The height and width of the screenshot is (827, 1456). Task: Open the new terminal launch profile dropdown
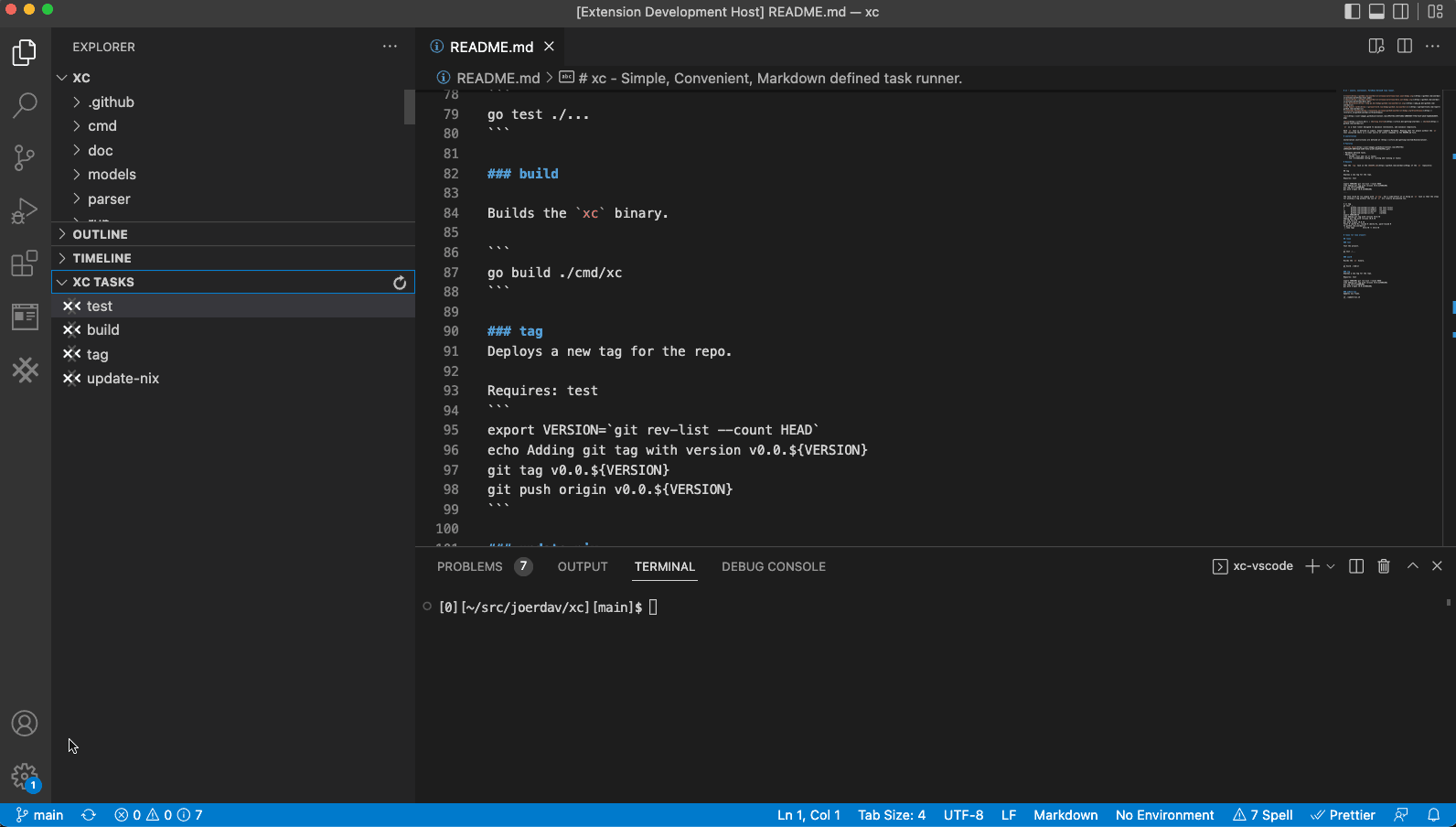point(1331,566)
